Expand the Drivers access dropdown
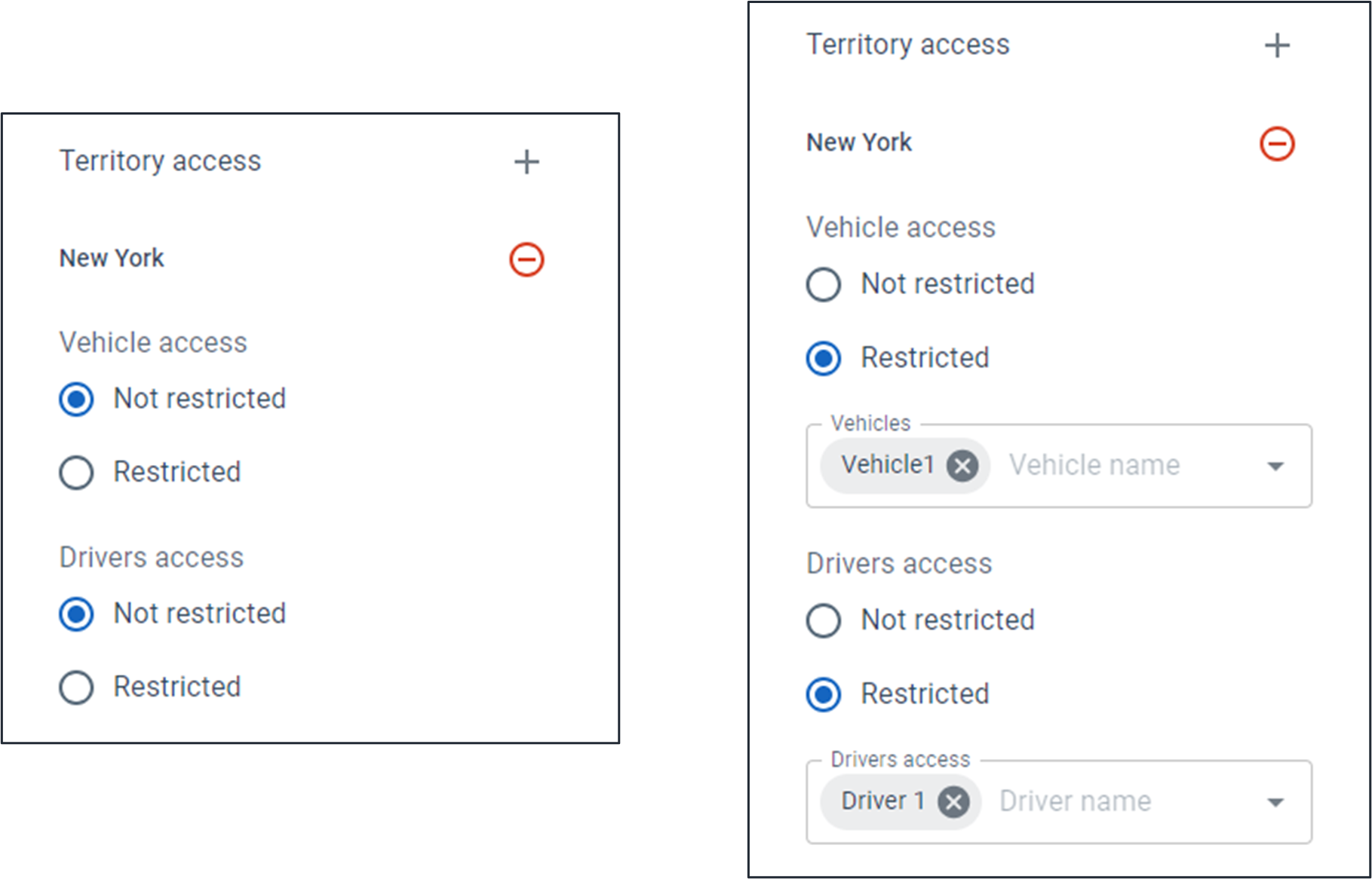The height and width of the screenshot is (879, 1372). click(x=1274, y=801)
